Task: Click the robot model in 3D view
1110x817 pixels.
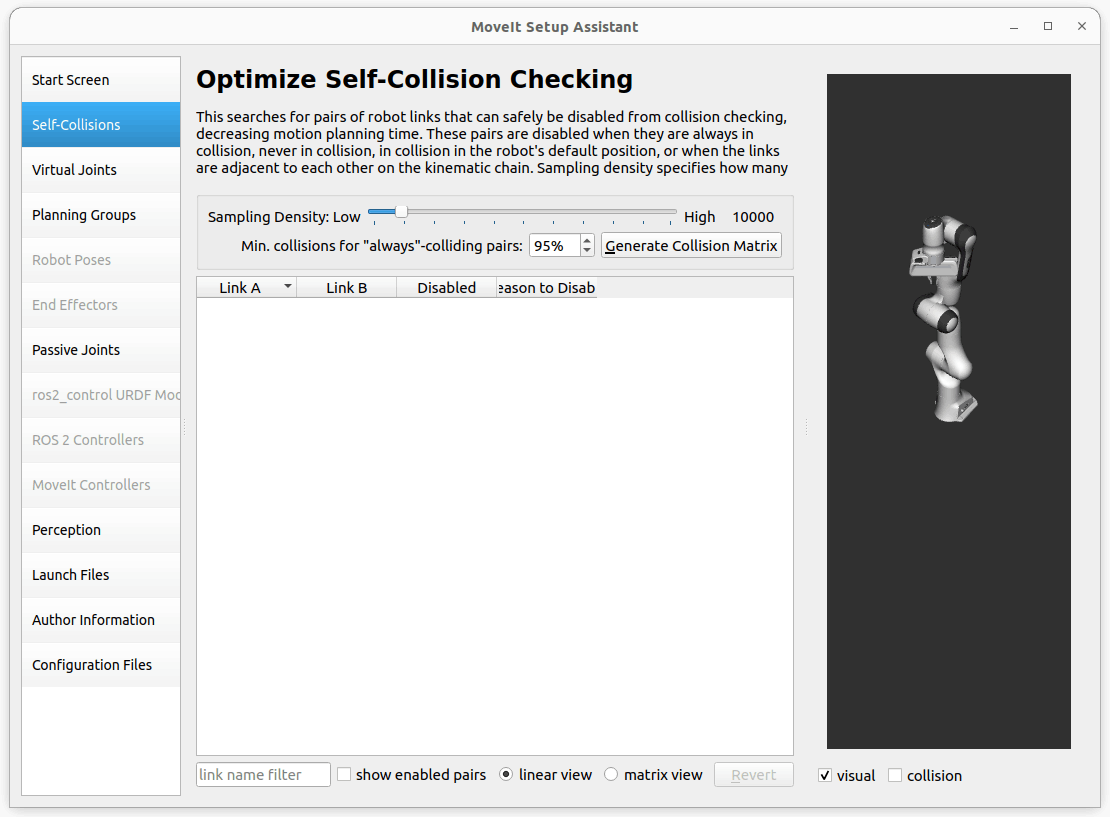Action: pyautogui.click(x=944, y=320)
